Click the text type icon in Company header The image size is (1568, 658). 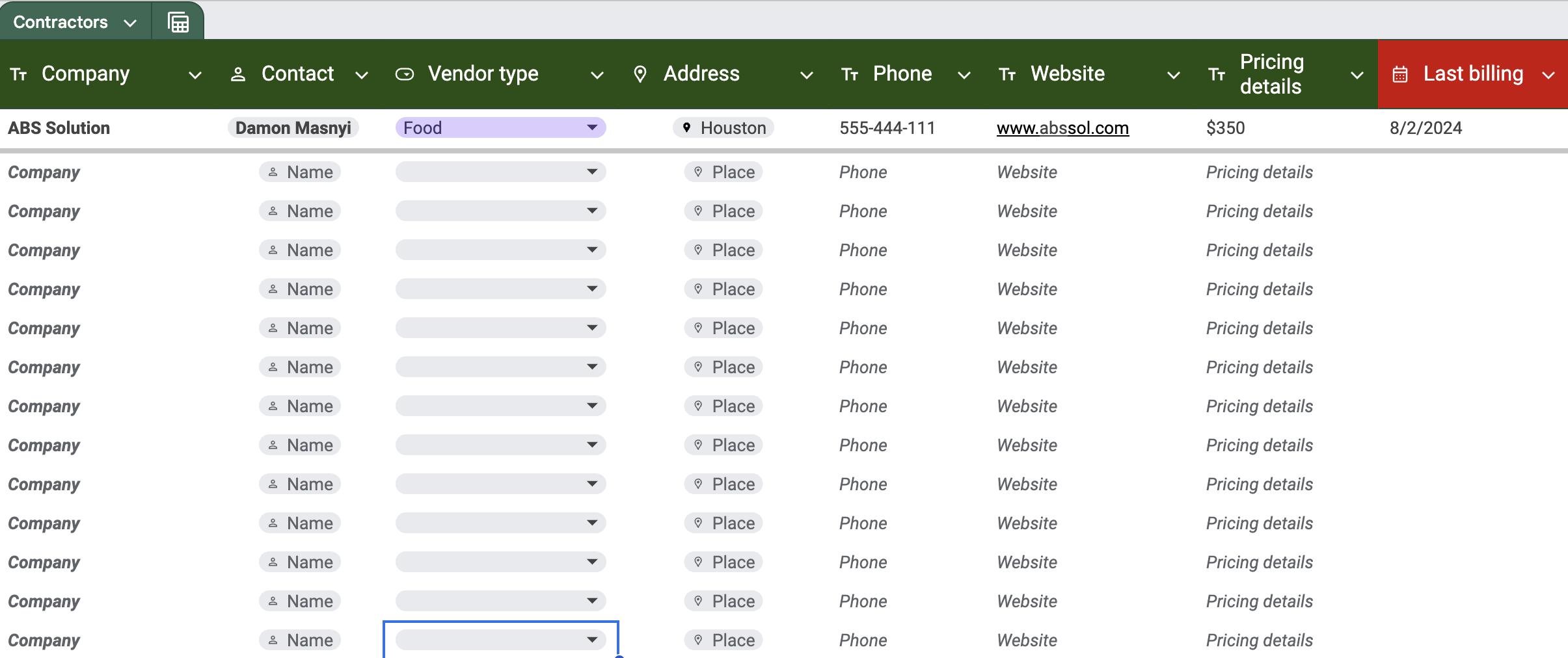[x=19, y=75]
